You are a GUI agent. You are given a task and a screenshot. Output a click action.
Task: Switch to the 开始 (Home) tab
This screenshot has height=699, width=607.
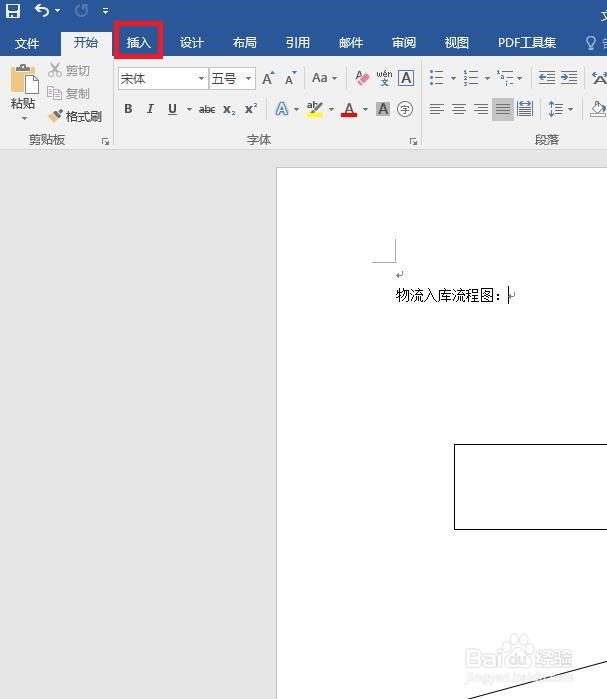(x=86, y=43)
